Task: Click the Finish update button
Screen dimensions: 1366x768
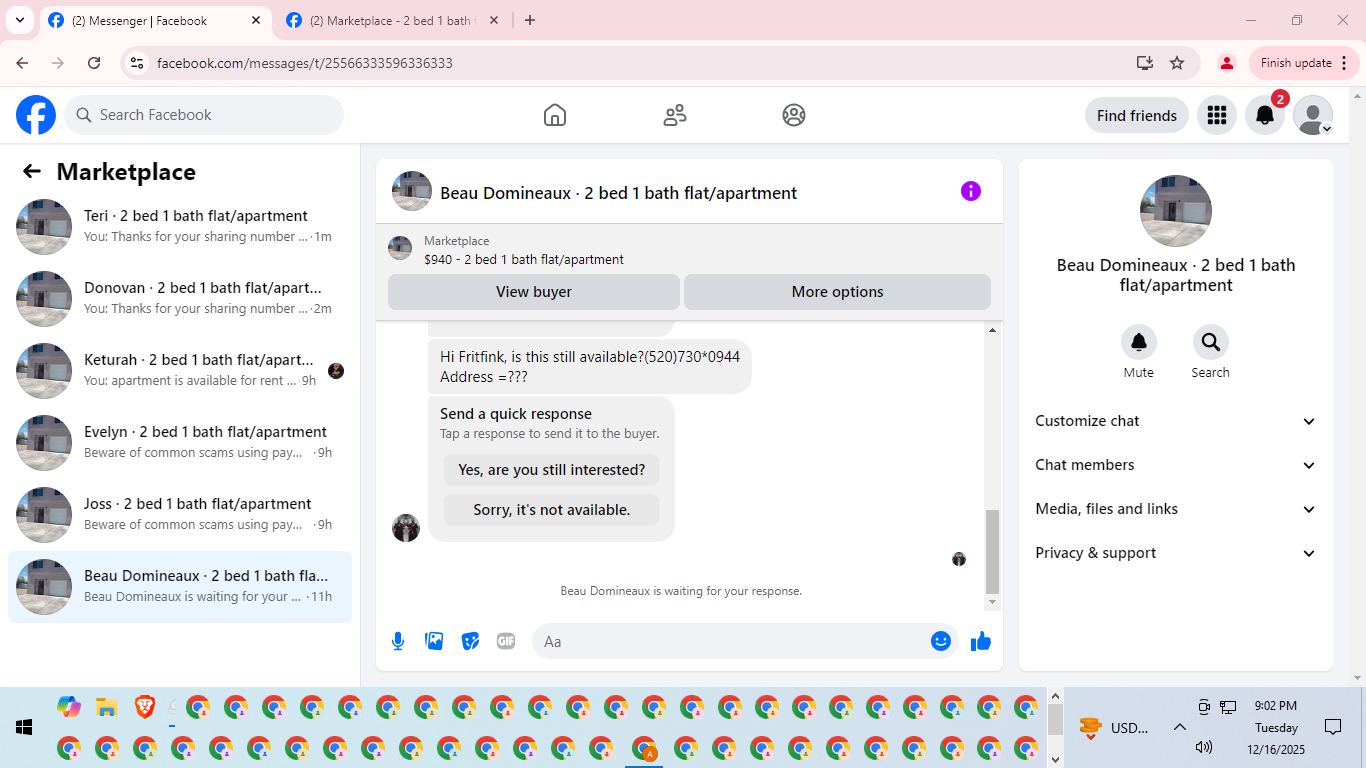Action: click(x=1303, y=63)
